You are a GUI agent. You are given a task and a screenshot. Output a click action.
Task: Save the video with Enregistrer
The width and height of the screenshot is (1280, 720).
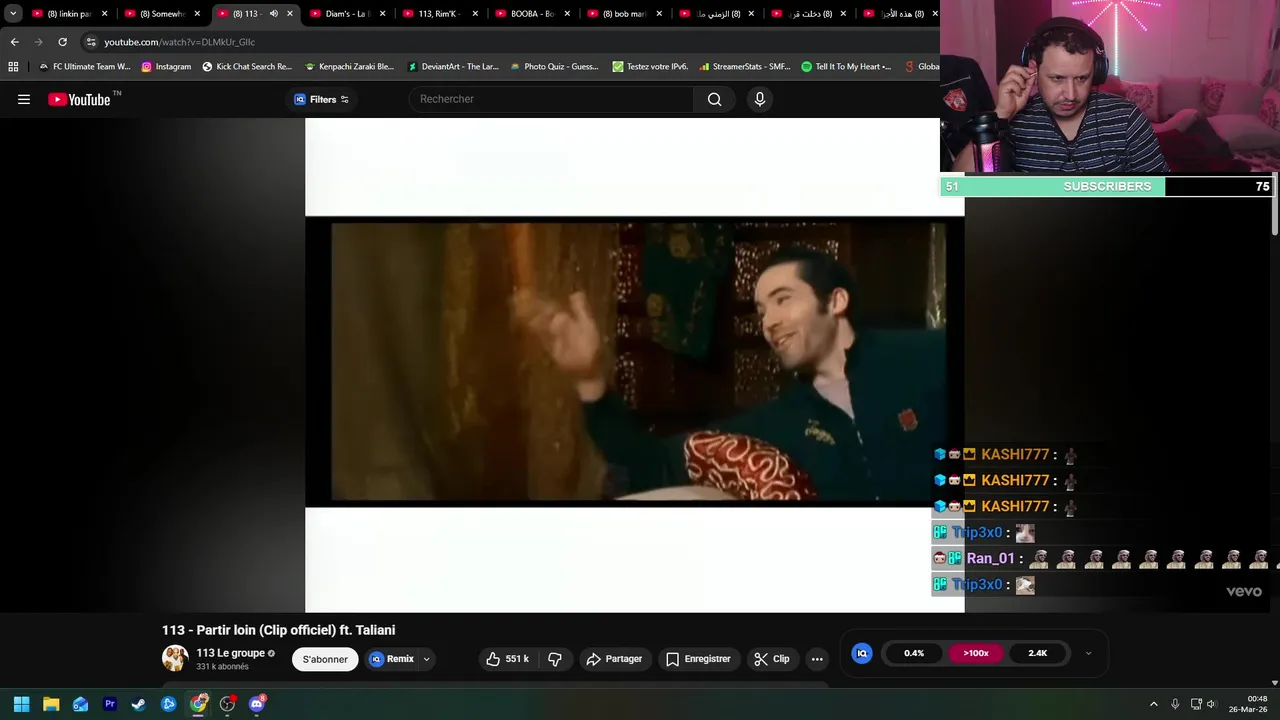coord(698,659)
